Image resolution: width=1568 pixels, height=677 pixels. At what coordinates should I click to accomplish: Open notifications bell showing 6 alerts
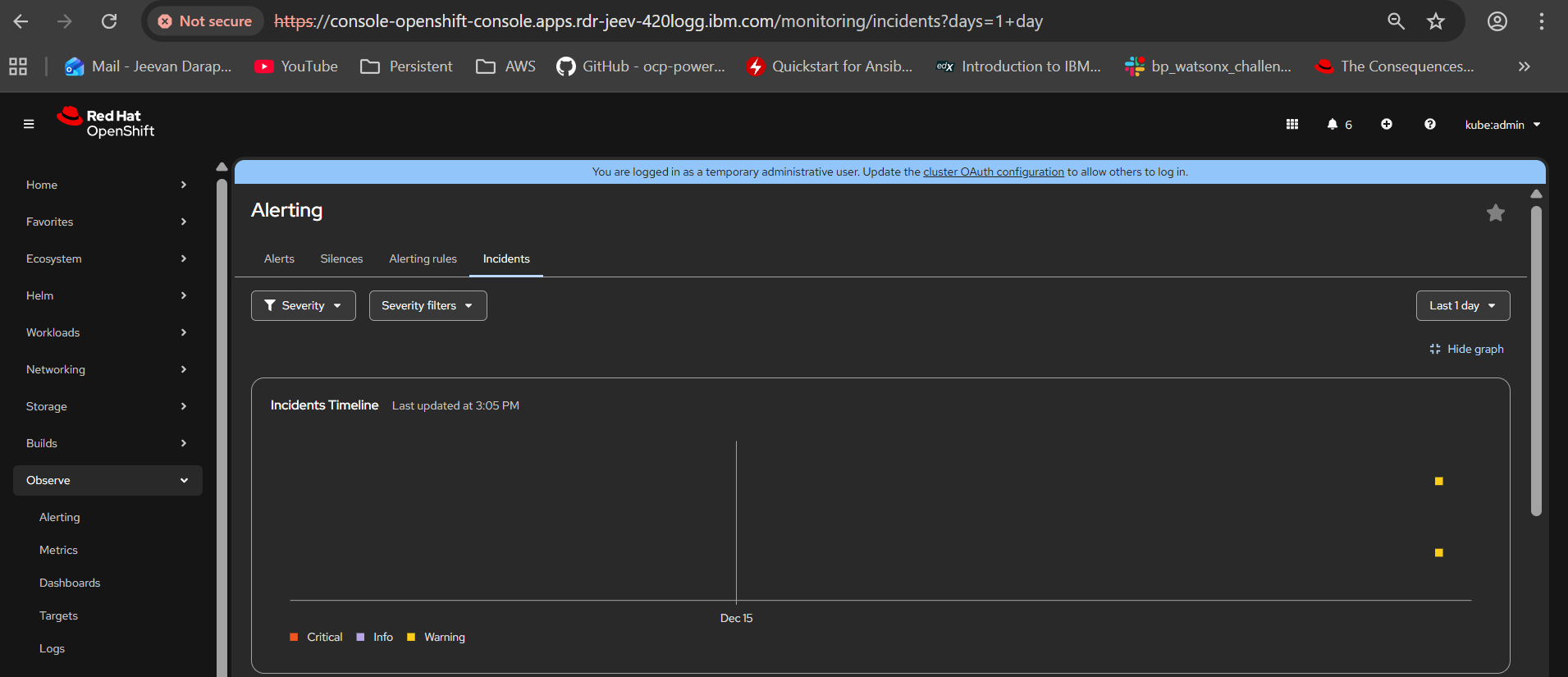pos(1339,124)
